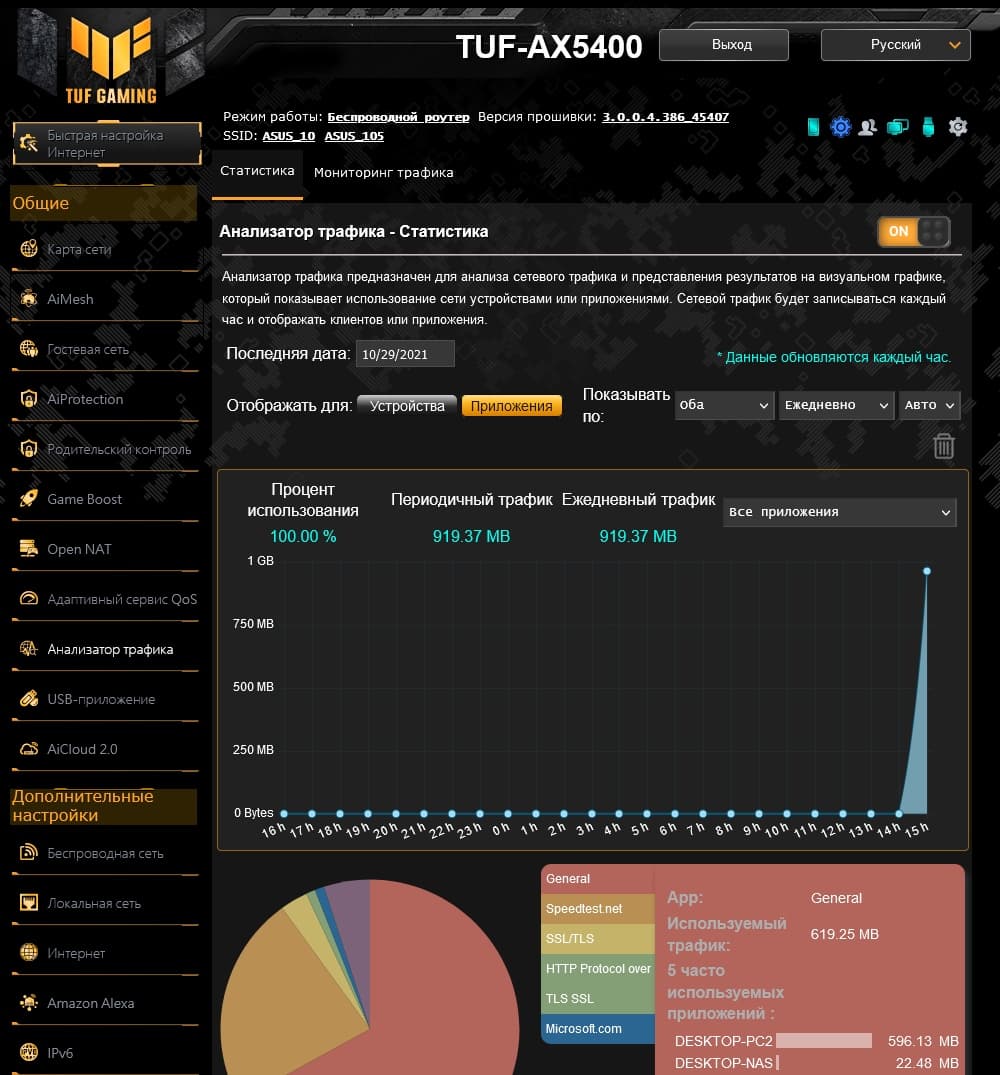Click the guest users status icon

coord(868,127)
